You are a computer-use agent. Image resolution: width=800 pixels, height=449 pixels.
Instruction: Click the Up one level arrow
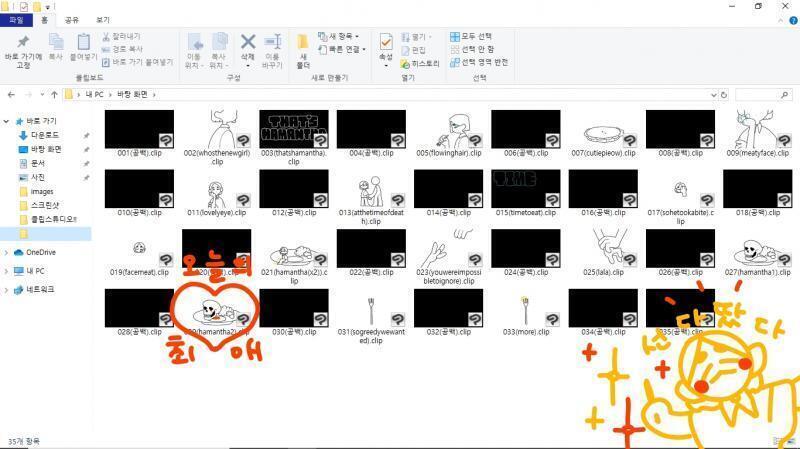pos(54,95)
